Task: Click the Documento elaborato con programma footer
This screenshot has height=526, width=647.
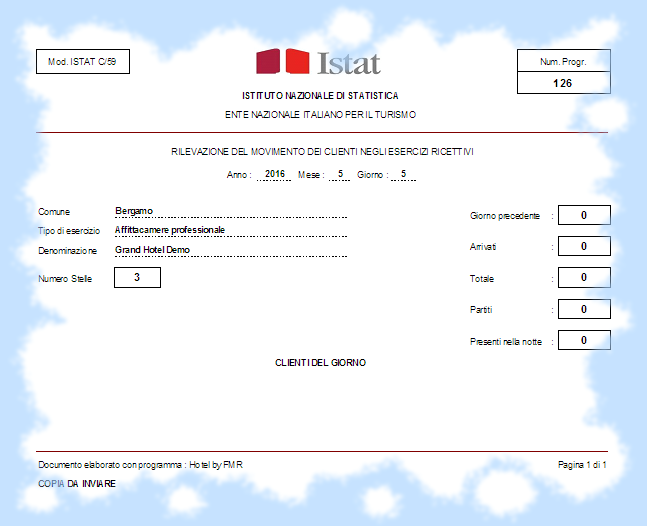Action: [x=140, y=465]
